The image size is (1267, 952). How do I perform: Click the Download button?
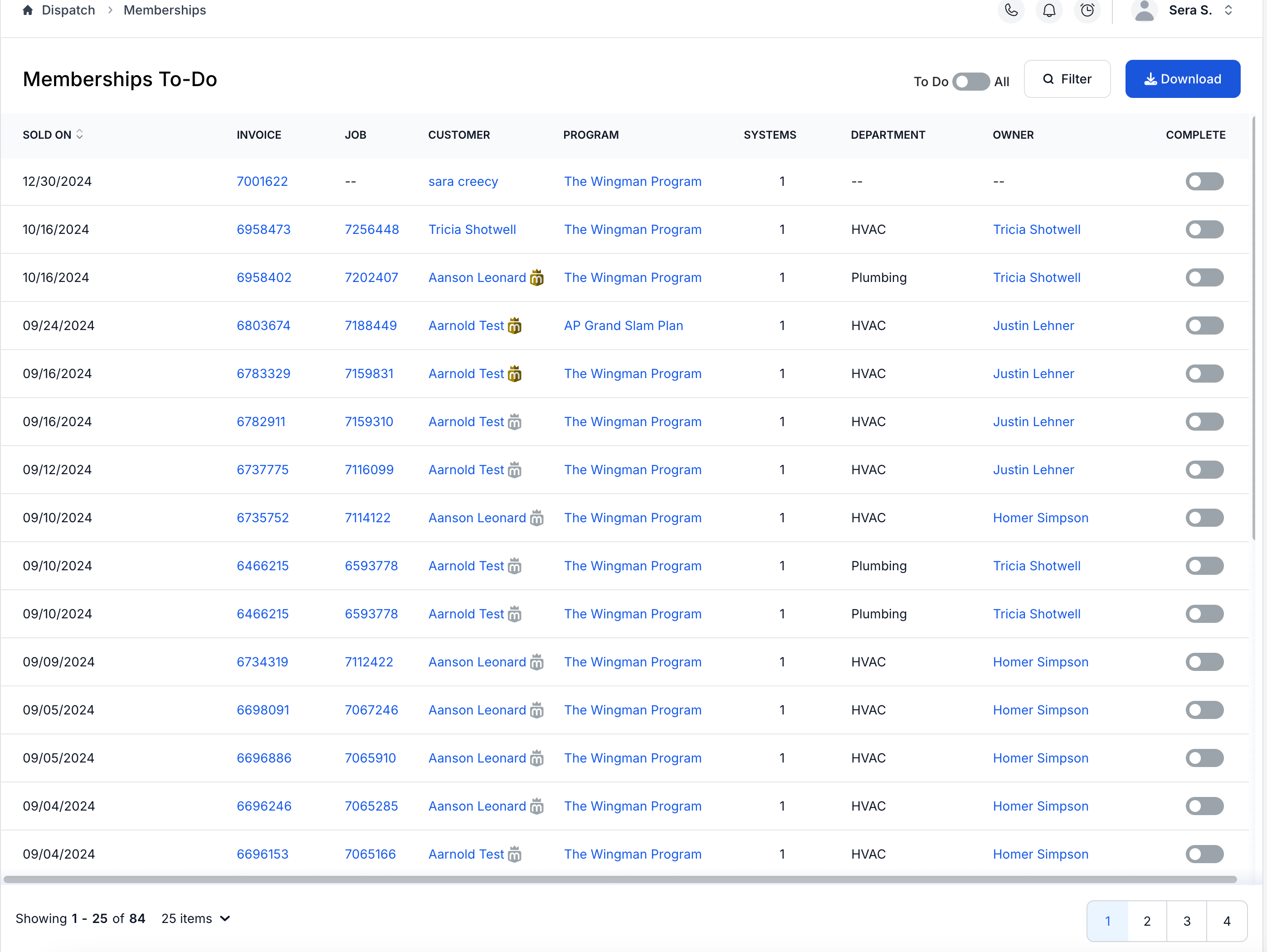1182,79
